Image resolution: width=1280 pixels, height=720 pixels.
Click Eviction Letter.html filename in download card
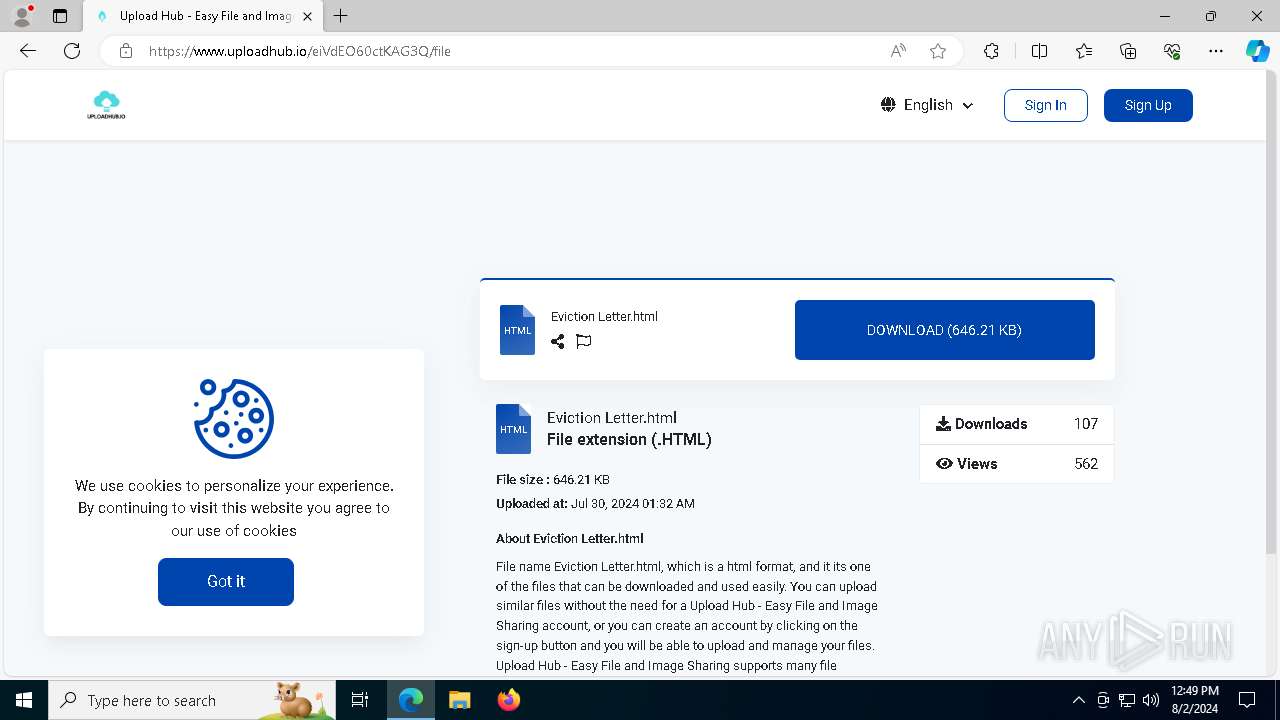[x=604, y=316]
